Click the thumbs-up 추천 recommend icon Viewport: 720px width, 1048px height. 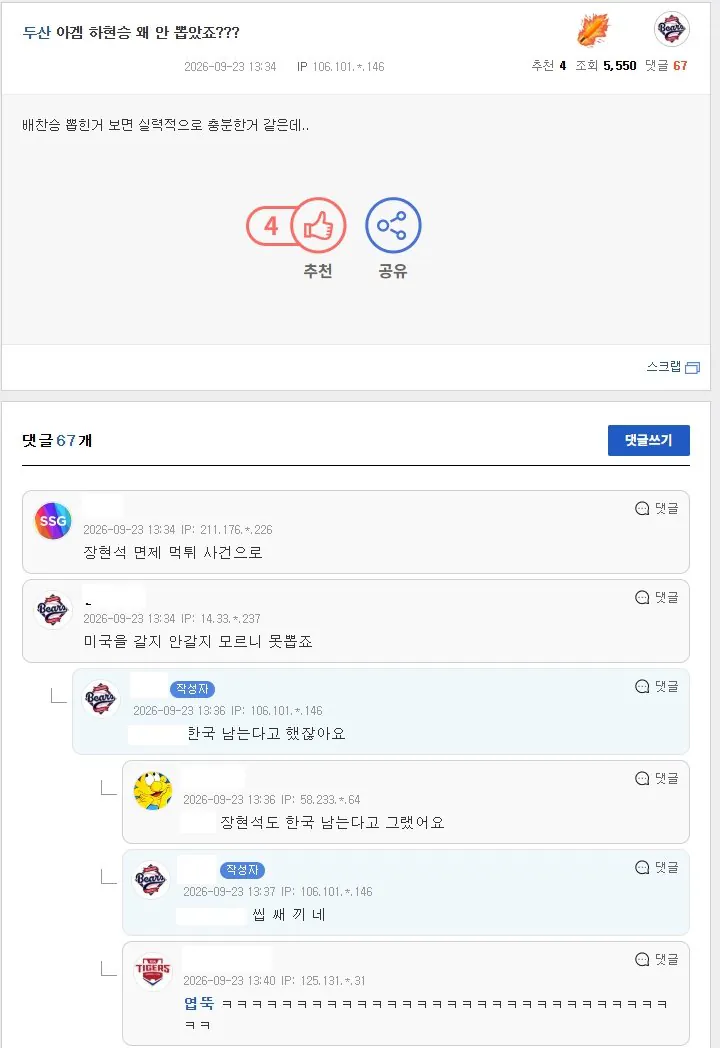click(318, 225)
